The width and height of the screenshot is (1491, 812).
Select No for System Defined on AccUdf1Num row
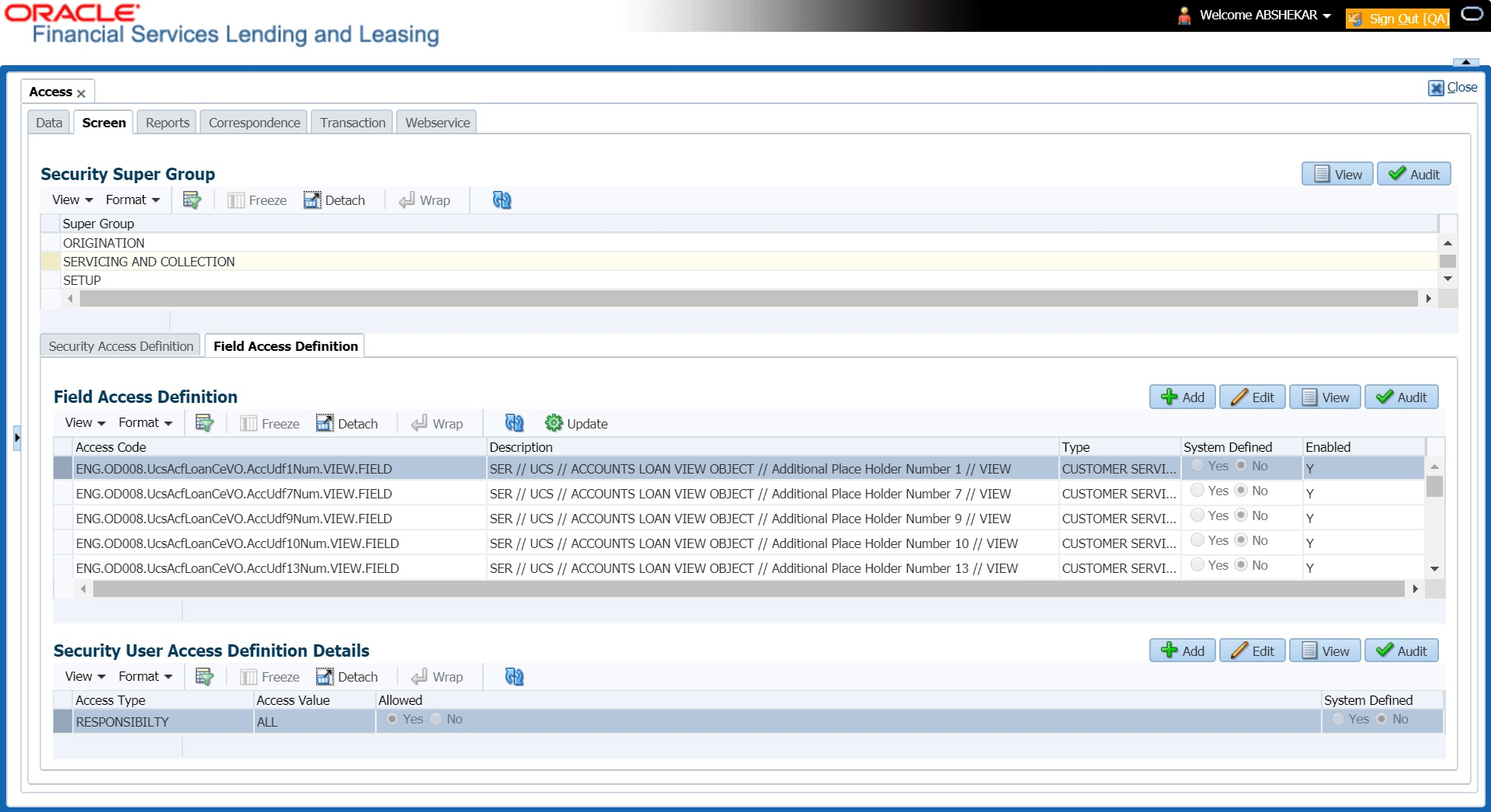(x=1241, y=466)
